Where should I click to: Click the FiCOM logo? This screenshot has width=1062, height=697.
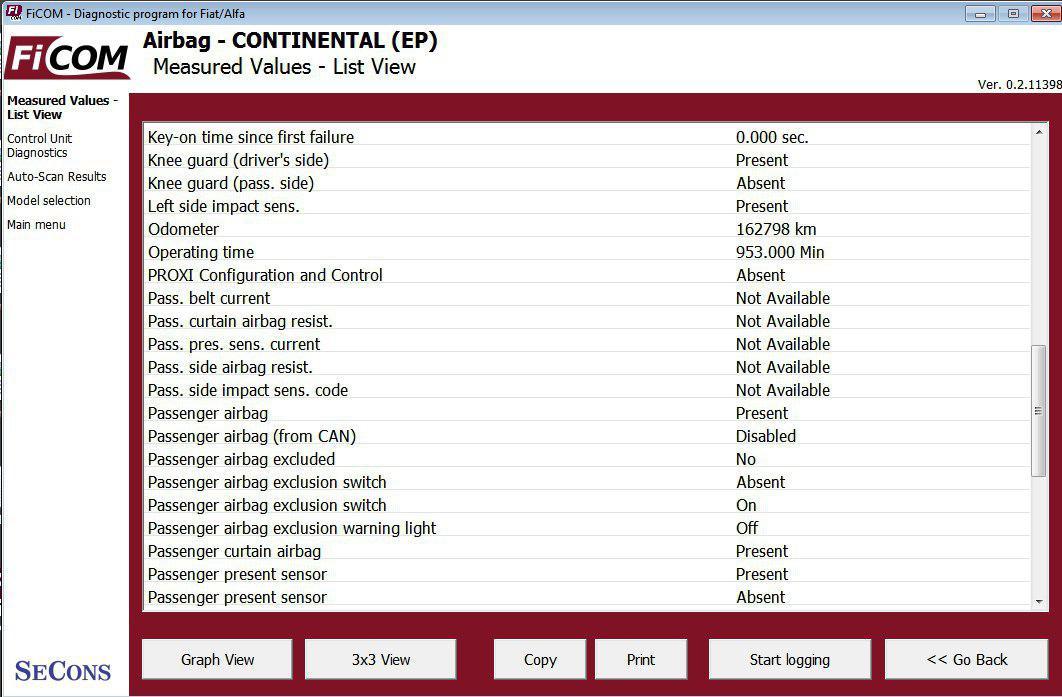66,57
